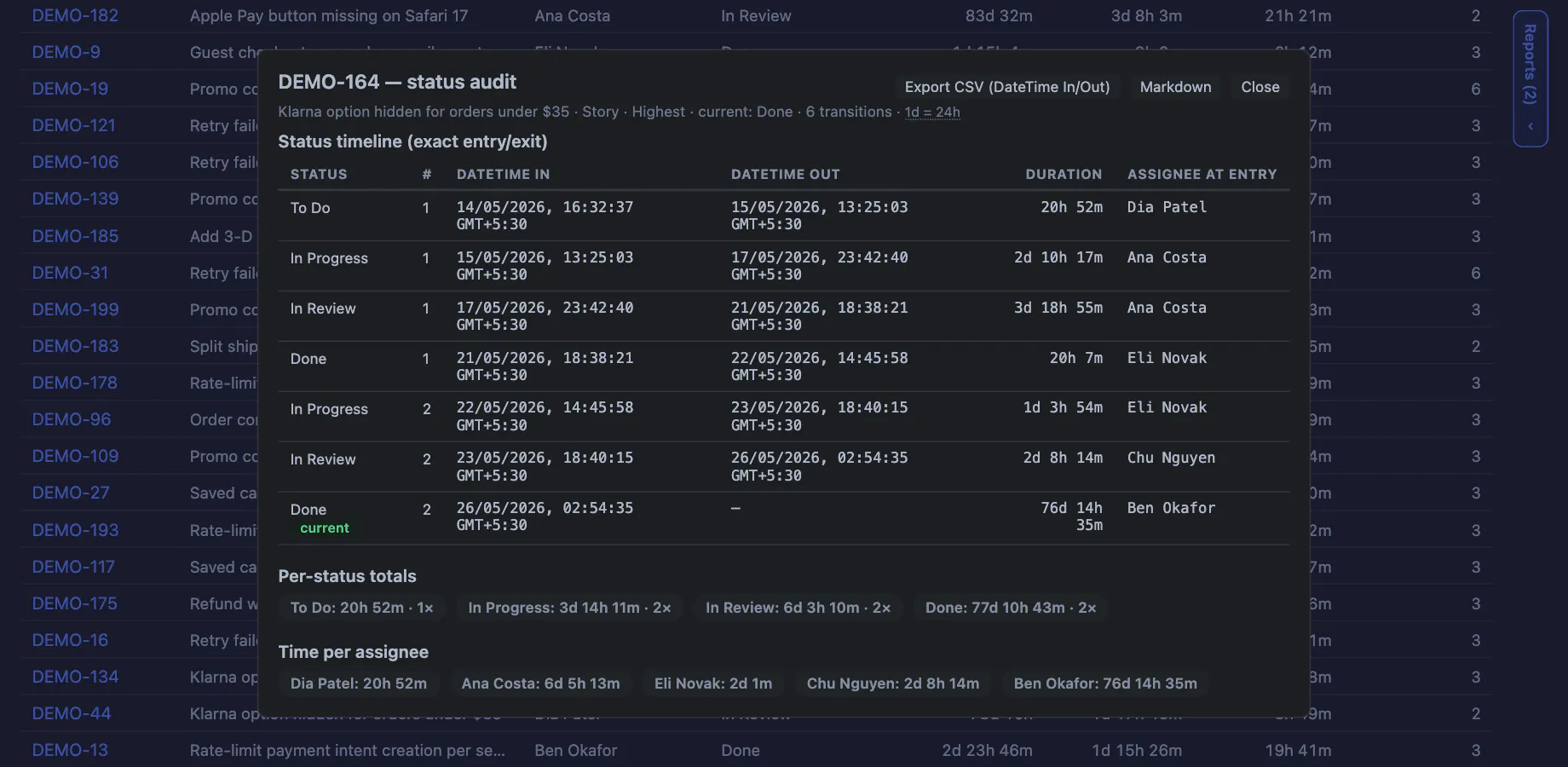
Task: Open issue link DEMO-19
Action: coord(70,89)
